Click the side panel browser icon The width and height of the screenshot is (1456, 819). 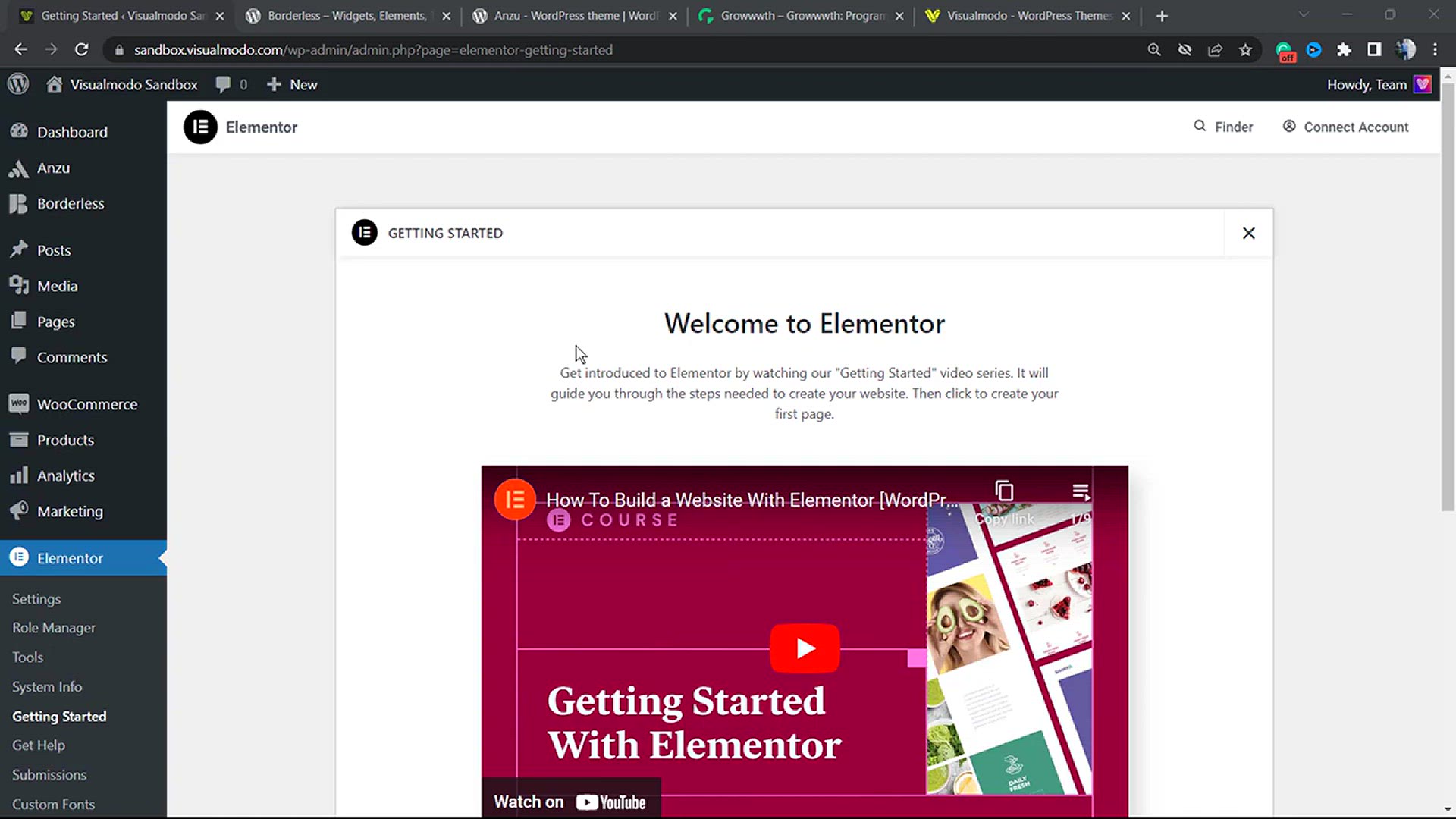(x=1374, y=50)
